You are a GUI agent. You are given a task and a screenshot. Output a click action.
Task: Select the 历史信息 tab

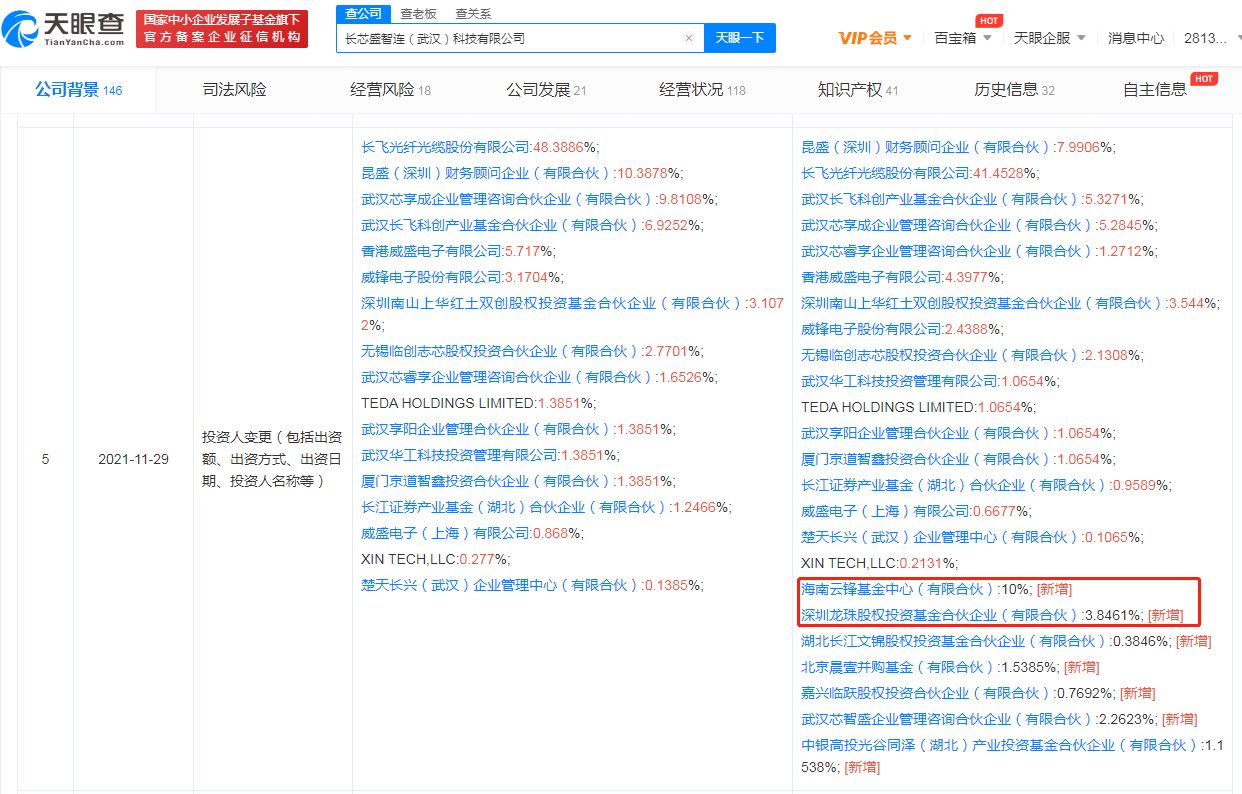pos(1015,90)
